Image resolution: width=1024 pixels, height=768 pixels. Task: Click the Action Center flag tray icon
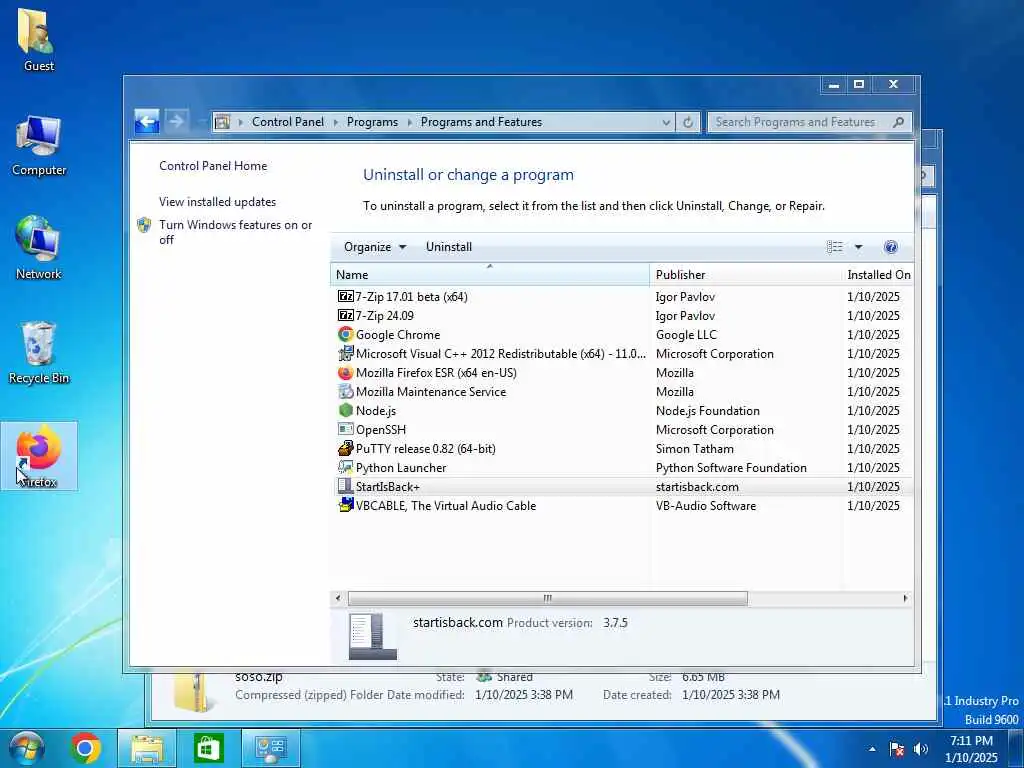pyautogui.click(x=897, y=749)
